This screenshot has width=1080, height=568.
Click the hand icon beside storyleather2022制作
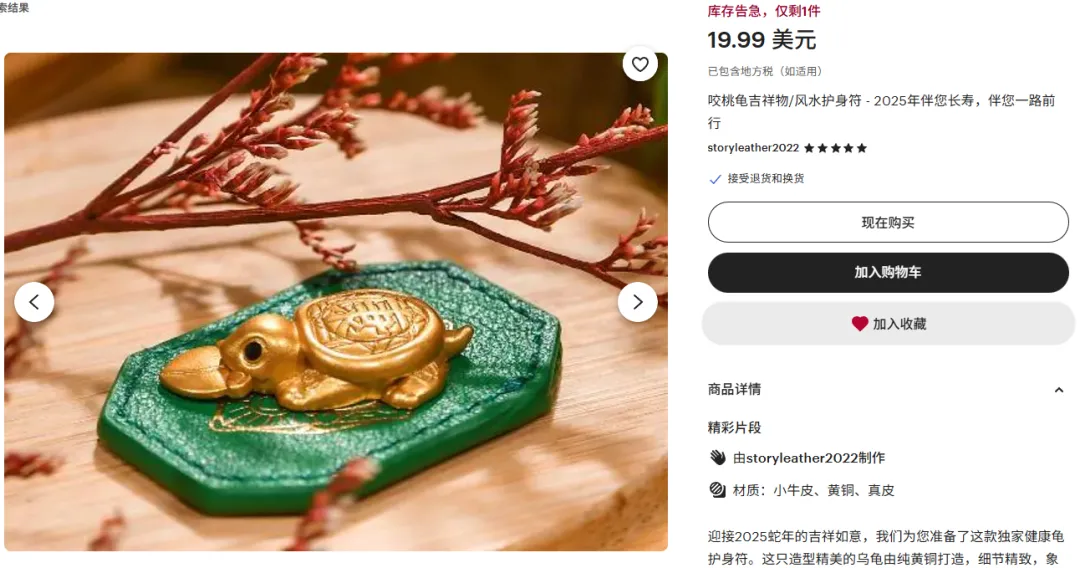pyautogui.click(x=717, y=458)
